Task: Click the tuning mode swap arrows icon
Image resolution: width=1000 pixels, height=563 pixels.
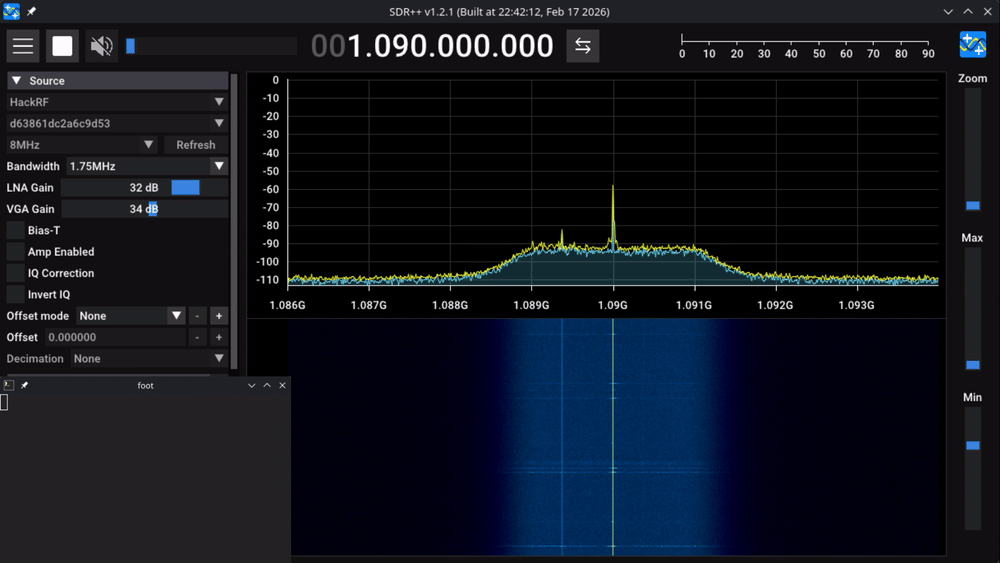Action: 583,46
